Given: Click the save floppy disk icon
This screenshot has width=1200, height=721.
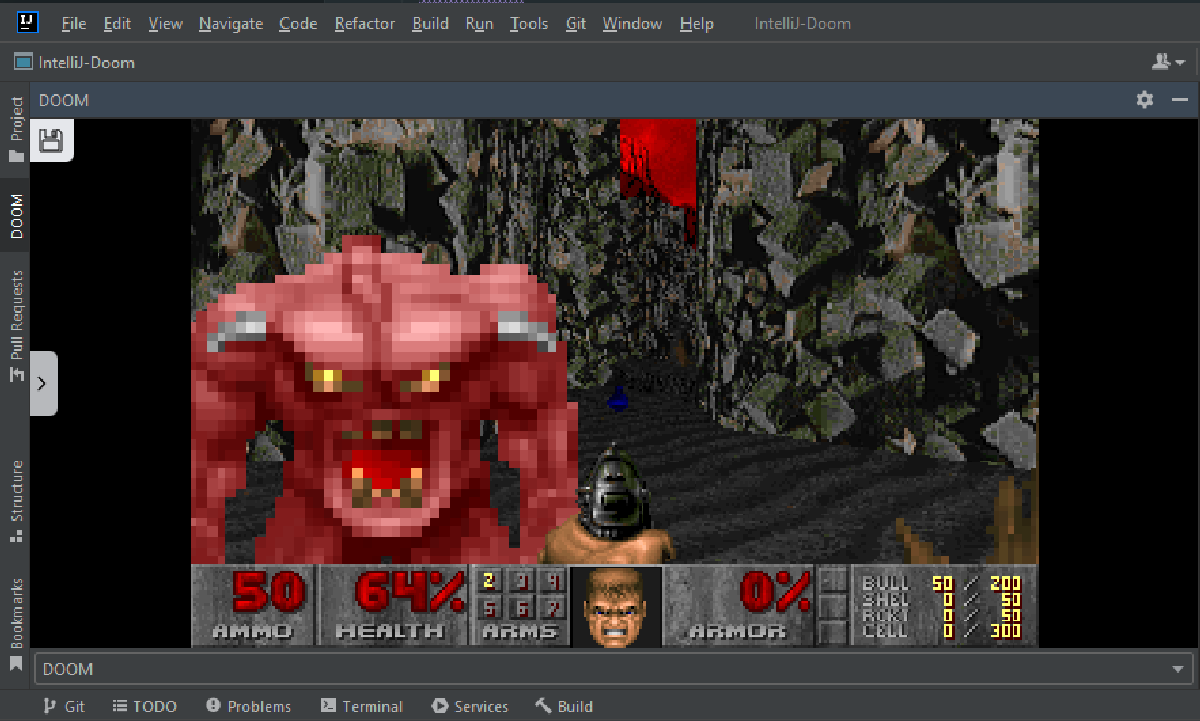Looking at the screenshot, I should click(51, 140).
